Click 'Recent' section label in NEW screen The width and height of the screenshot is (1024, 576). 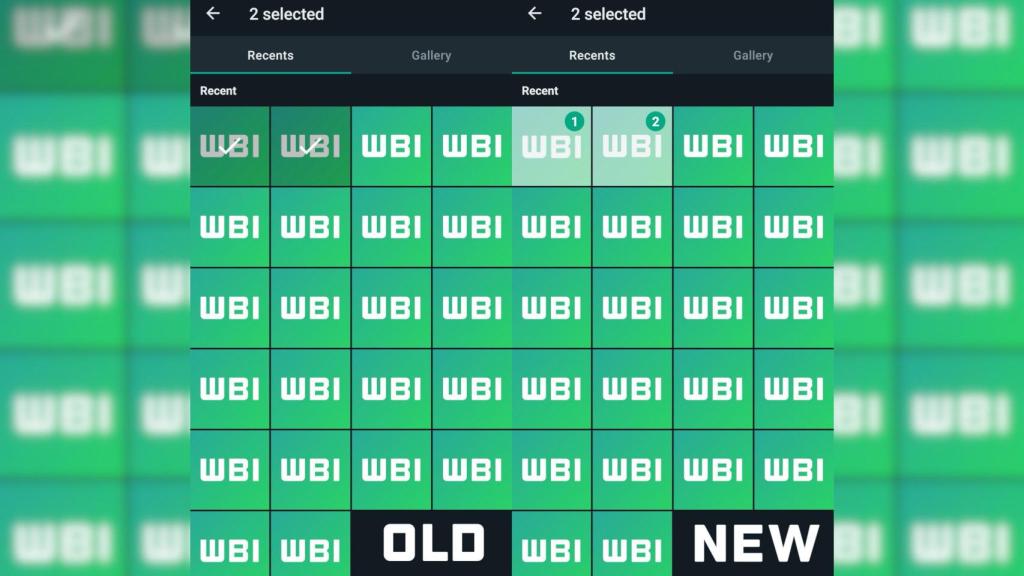(539, 91)
